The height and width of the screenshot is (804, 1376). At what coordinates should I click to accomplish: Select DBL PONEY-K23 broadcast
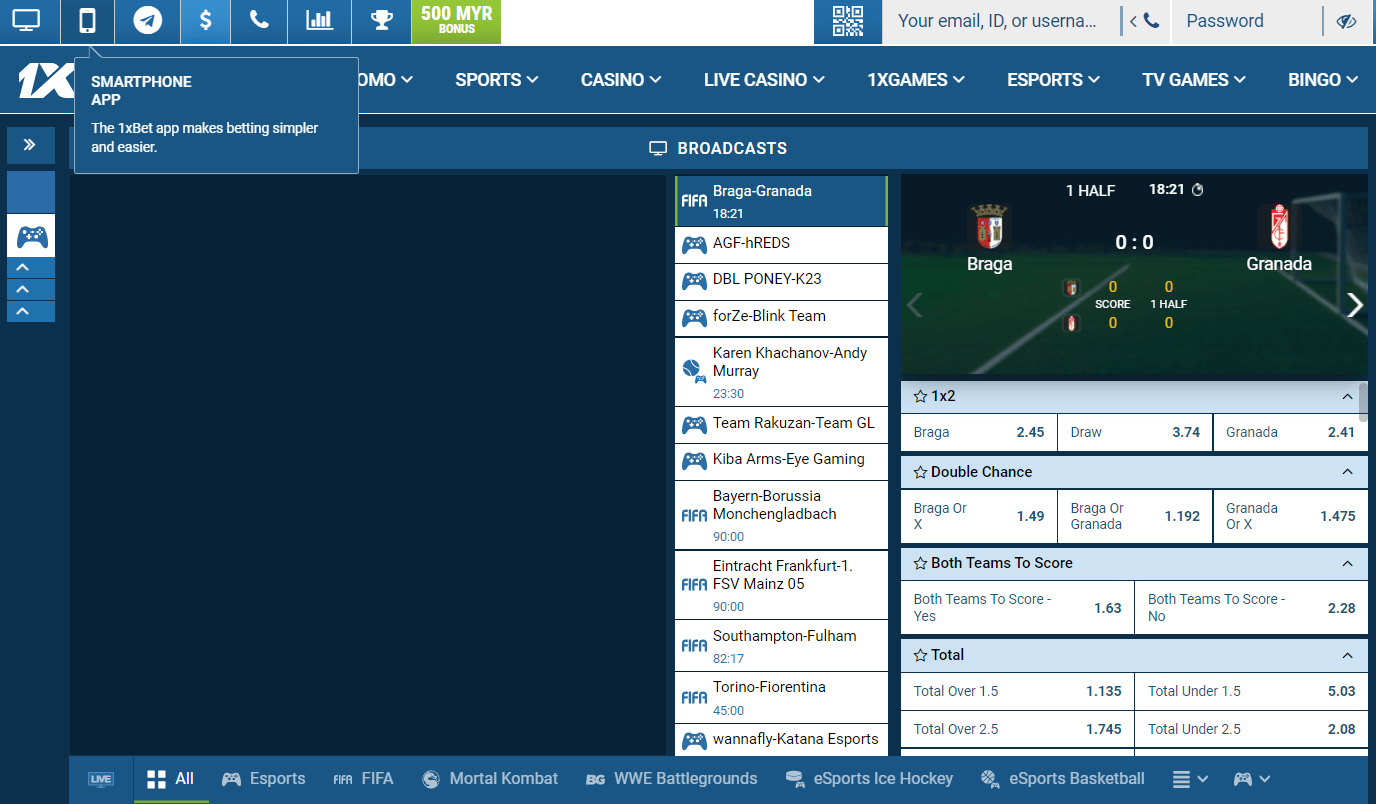point(781,282)
